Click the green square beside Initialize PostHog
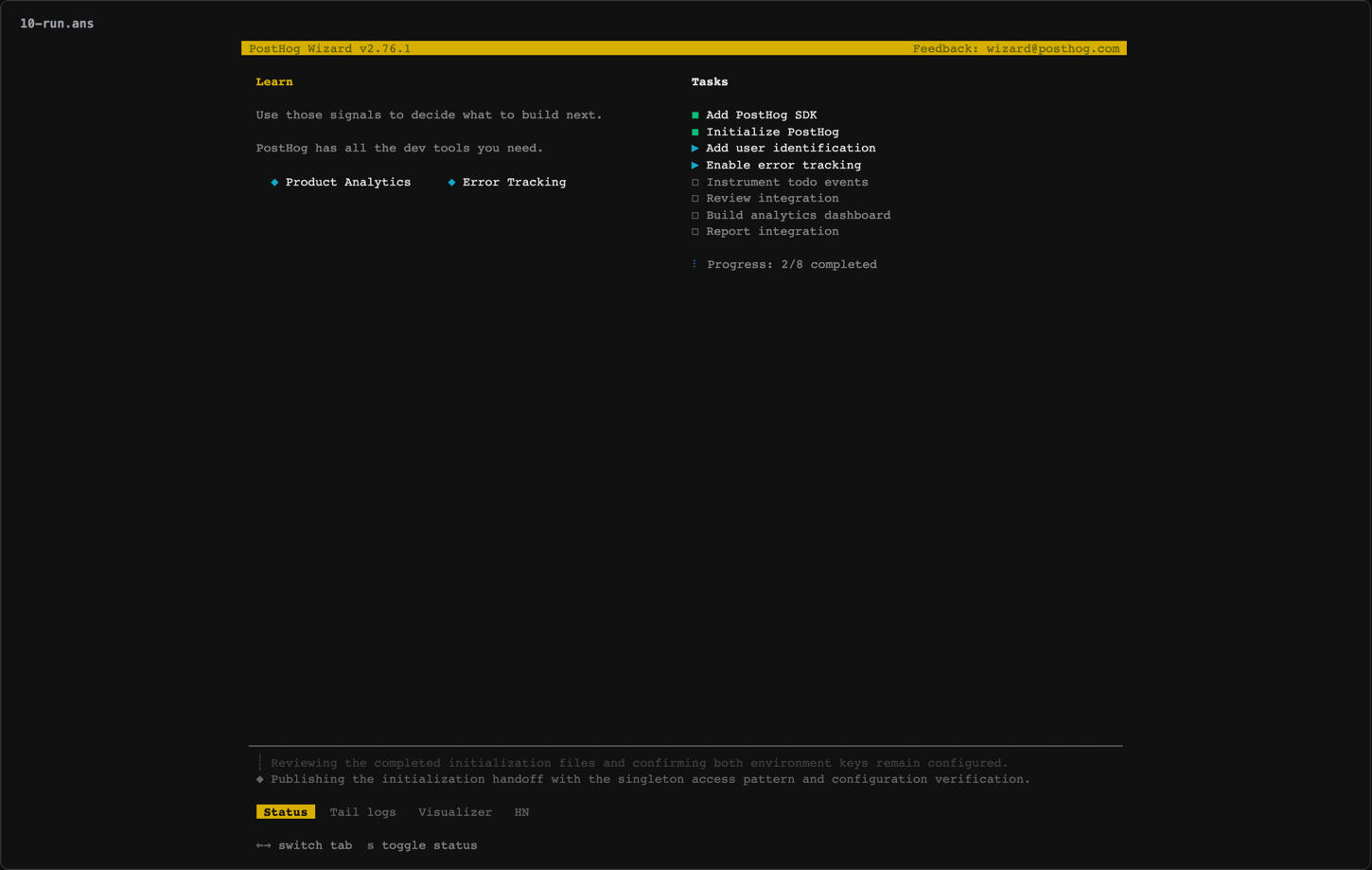Screen dimensions: 1372x870 point(695,133)
